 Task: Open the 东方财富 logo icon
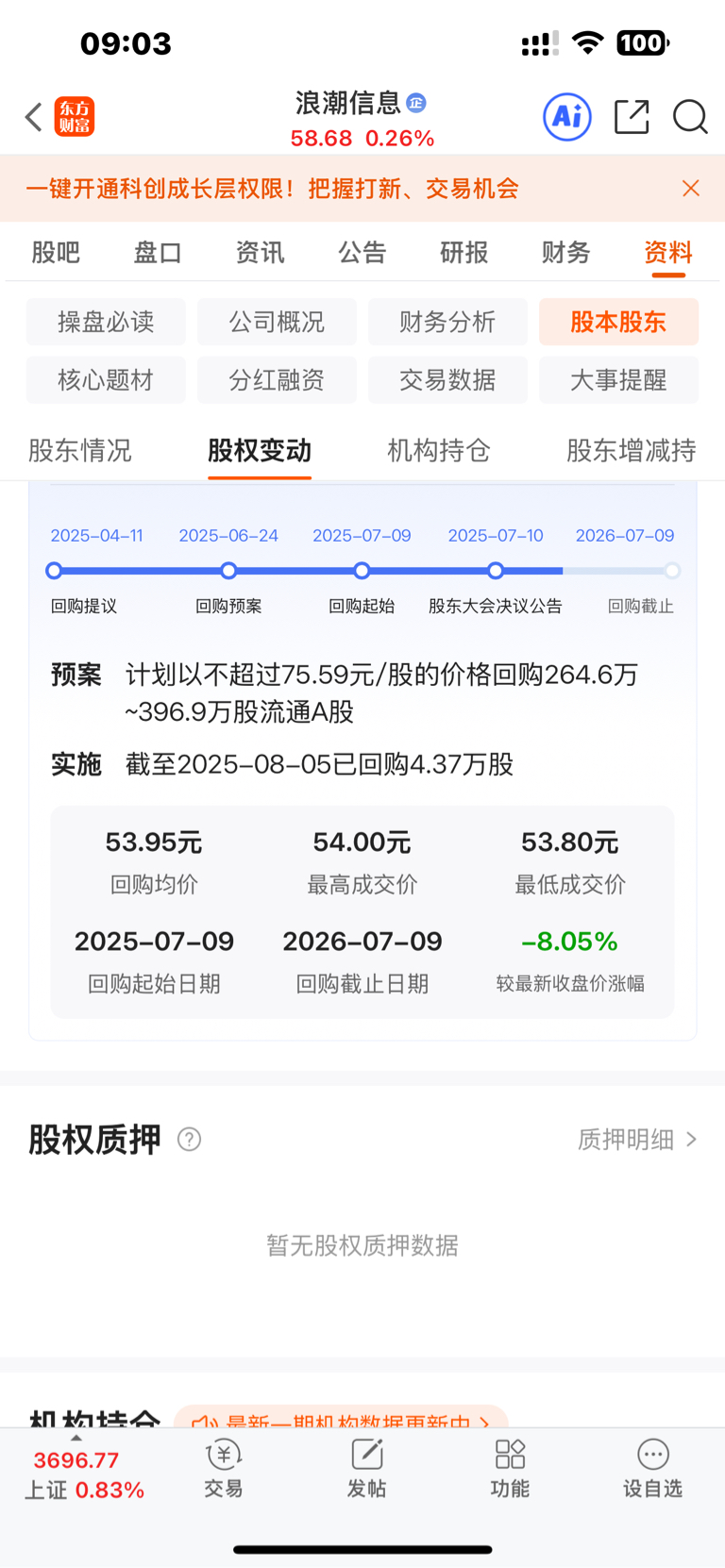[75, 117]
